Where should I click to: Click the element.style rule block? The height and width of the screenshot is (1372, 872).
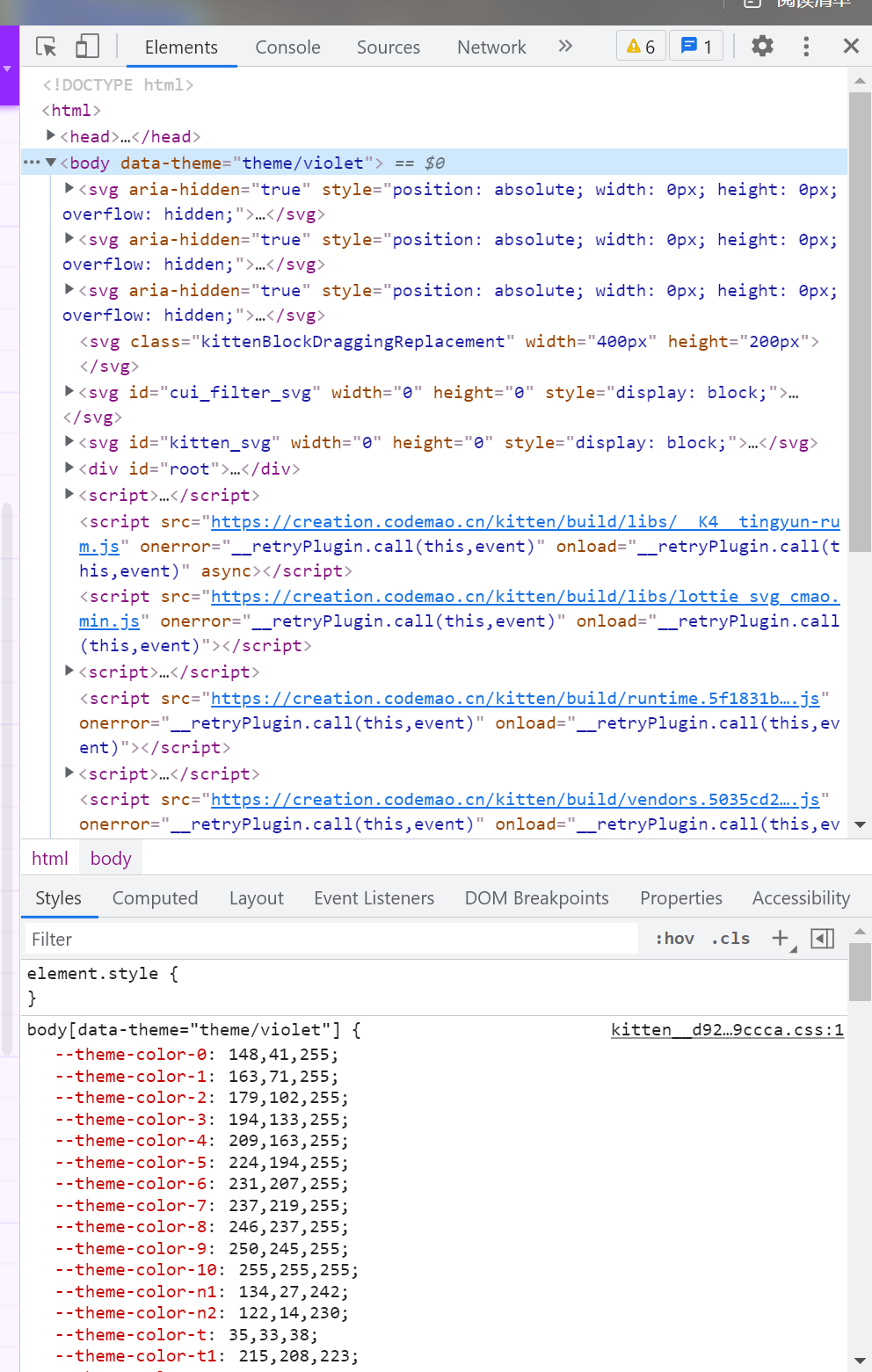[435, 986]
